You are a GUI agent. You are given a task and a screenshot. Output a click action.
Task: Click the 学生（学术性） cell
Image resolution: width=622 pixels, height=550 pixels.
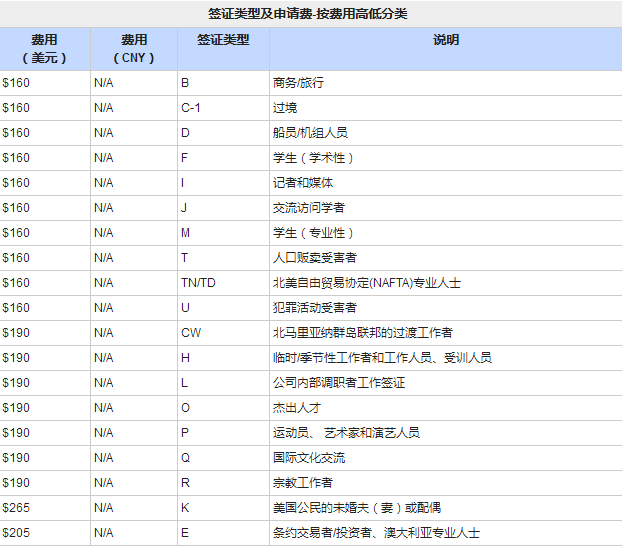(x=313, y=157)
